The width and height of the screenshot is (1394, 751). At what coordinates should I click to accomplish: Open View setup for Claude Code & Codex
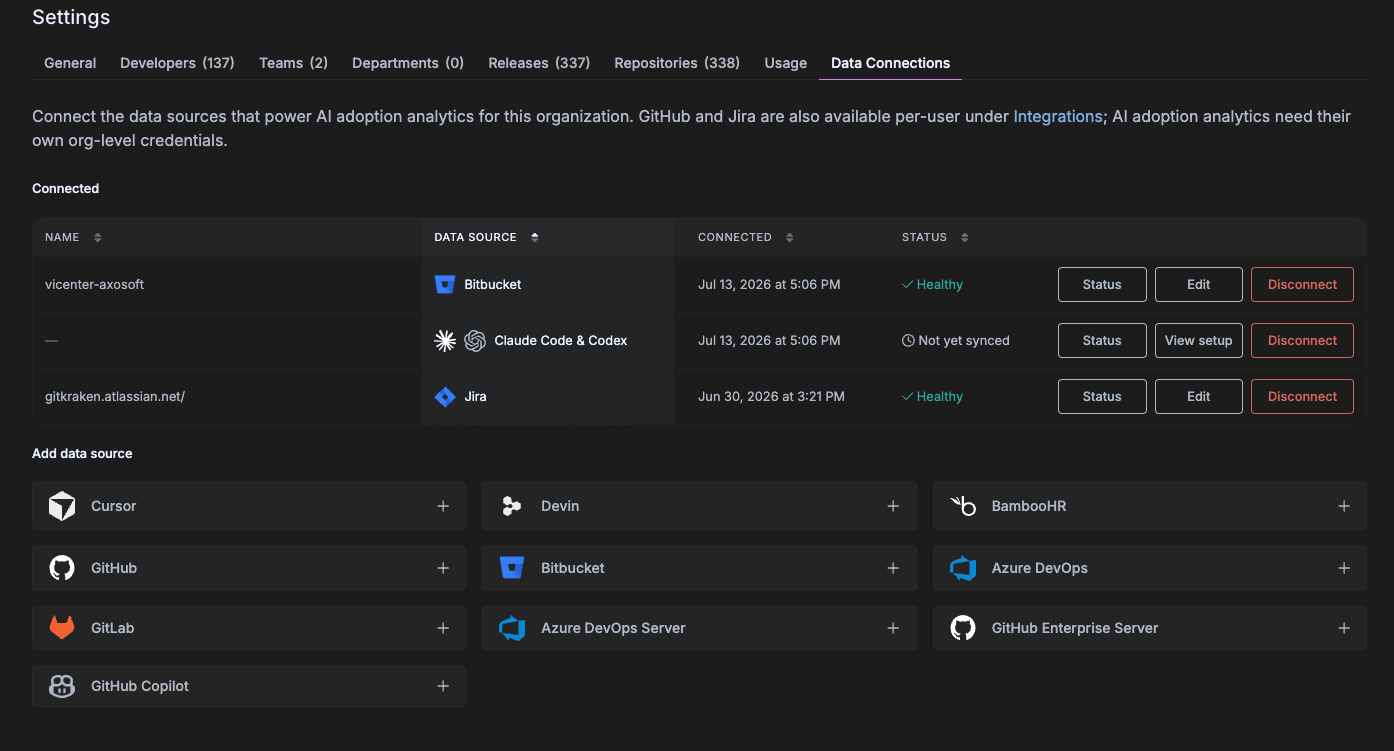pyautogui.click(x=1199, y=340)
